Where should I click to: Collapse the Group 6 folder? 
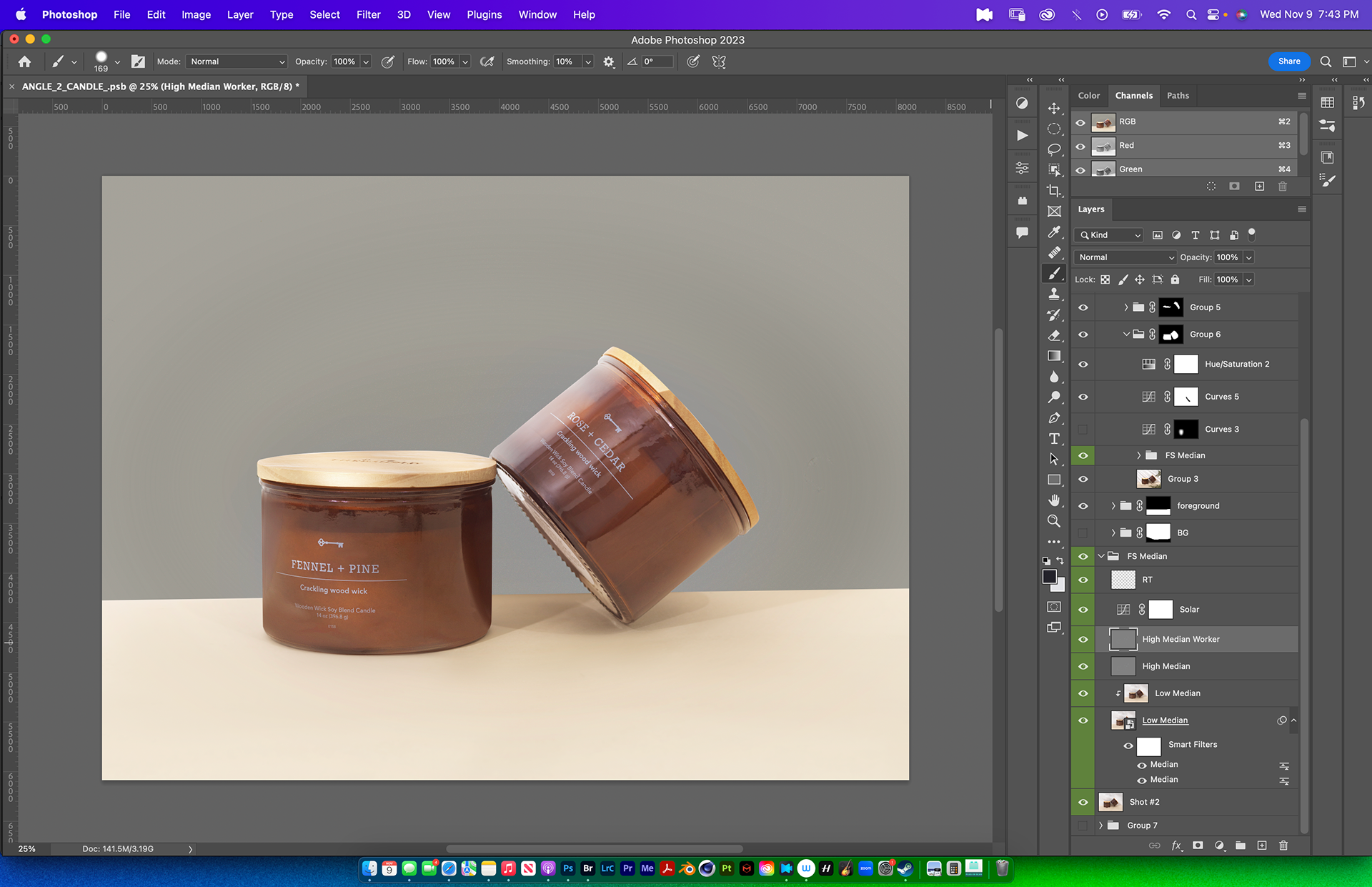pos(1126,335)
